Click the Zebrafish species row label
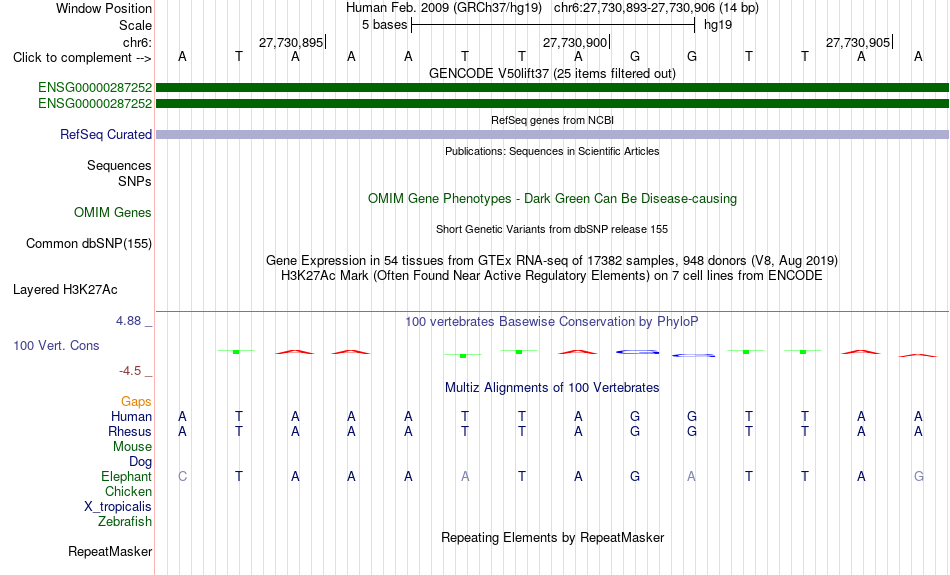The width and height of the screenshot is (950, 575). point(125,522)
